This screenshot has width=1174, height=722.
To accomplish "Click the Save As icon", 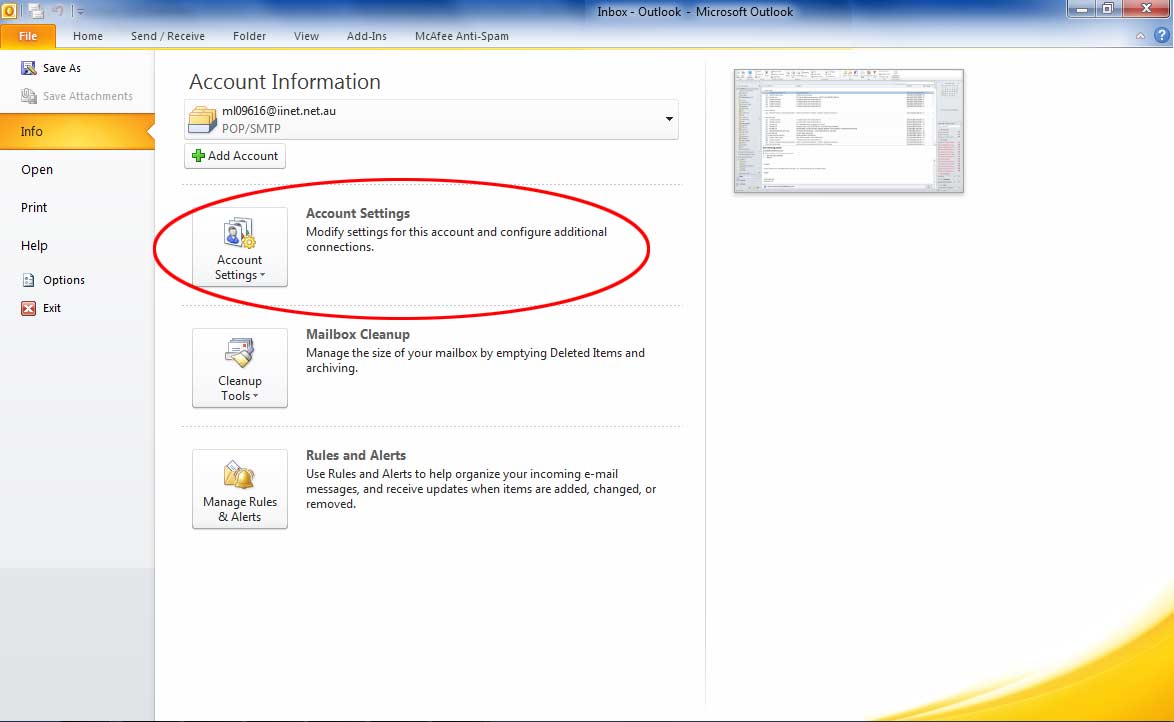I will (28, 68).
